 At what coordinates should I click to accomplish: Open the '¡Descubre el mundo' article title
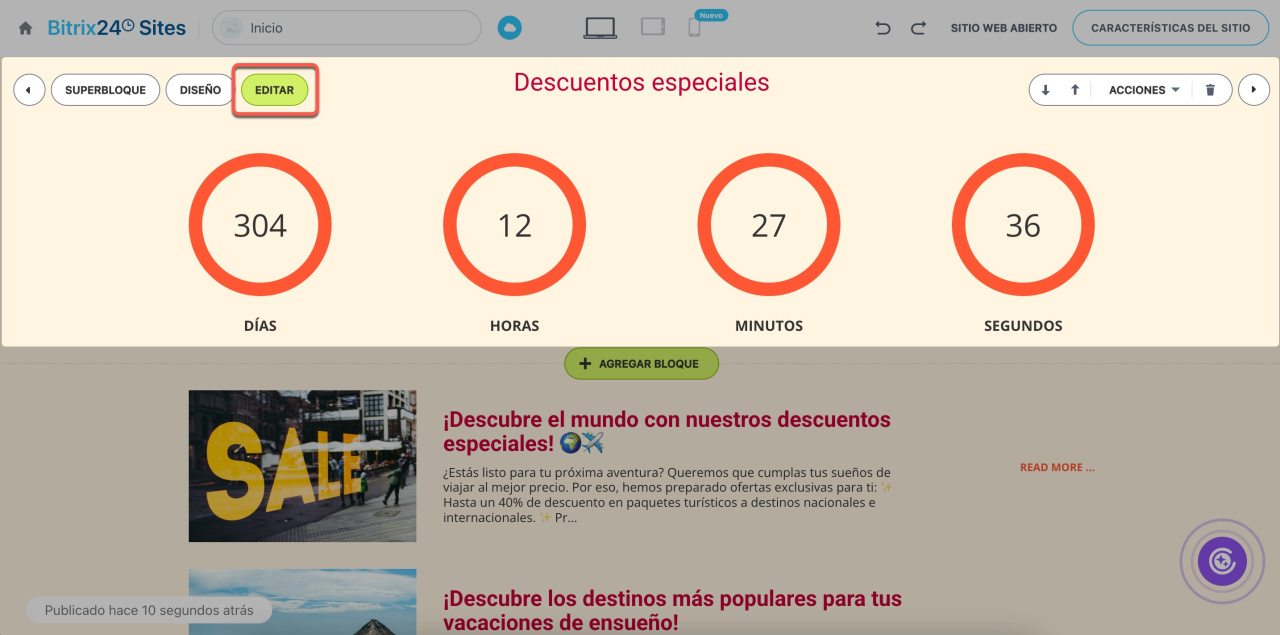click(x=667, y=431)
